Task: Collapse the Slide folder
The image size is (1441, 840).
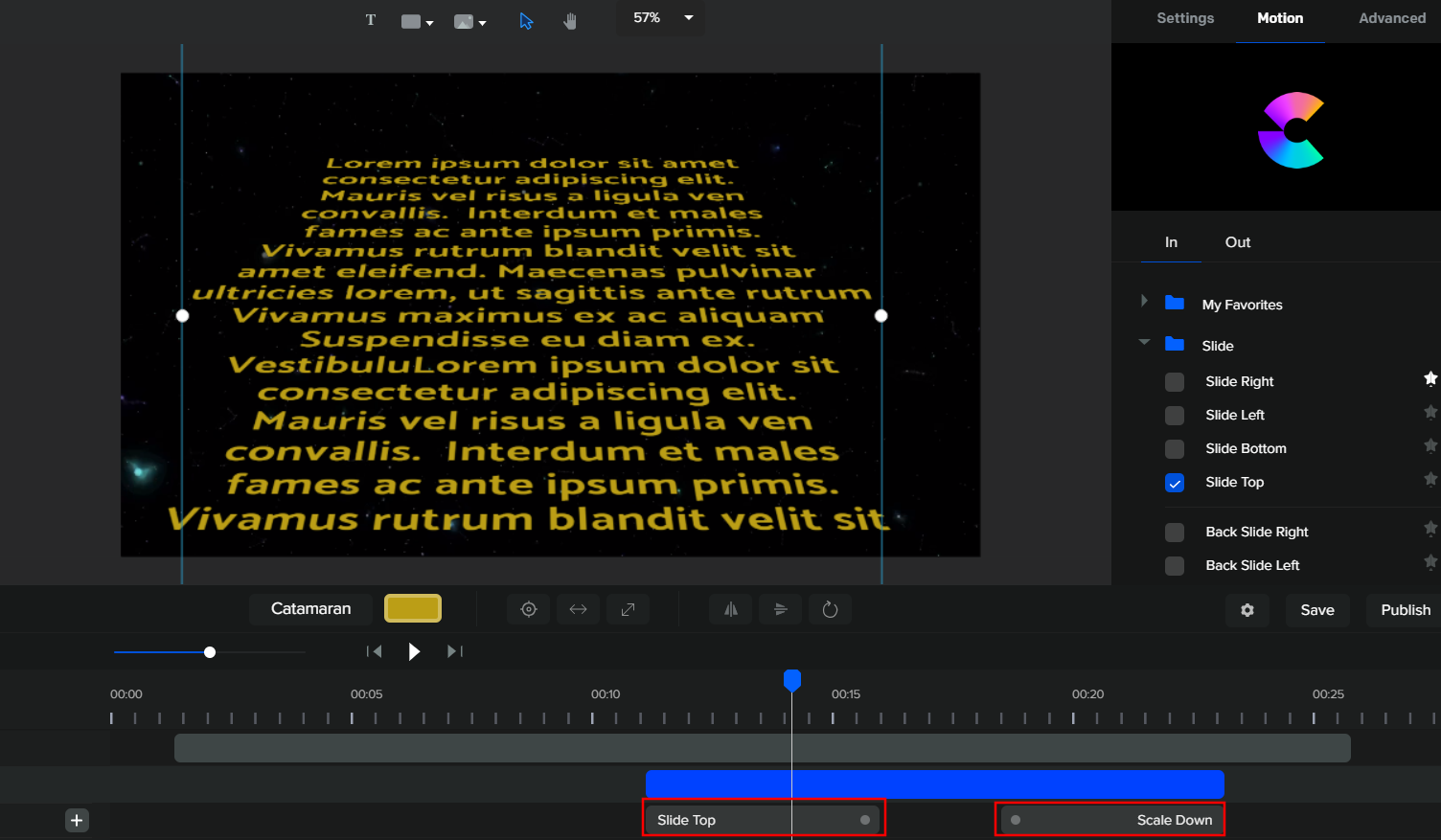Action: pyautogui.click(x=1144, y=342)
